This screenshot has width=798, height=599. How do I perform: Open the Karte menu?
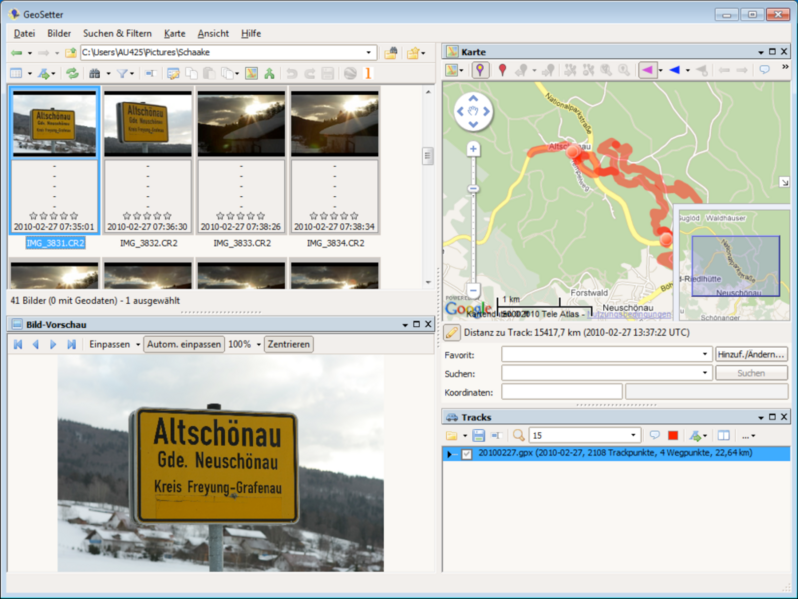point(175,34)
